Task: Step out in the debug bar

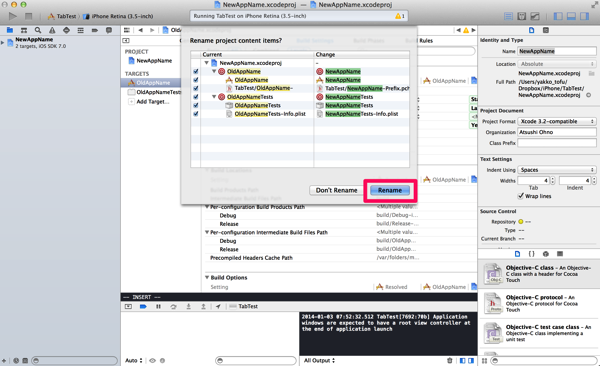Action: coord(203,306)
